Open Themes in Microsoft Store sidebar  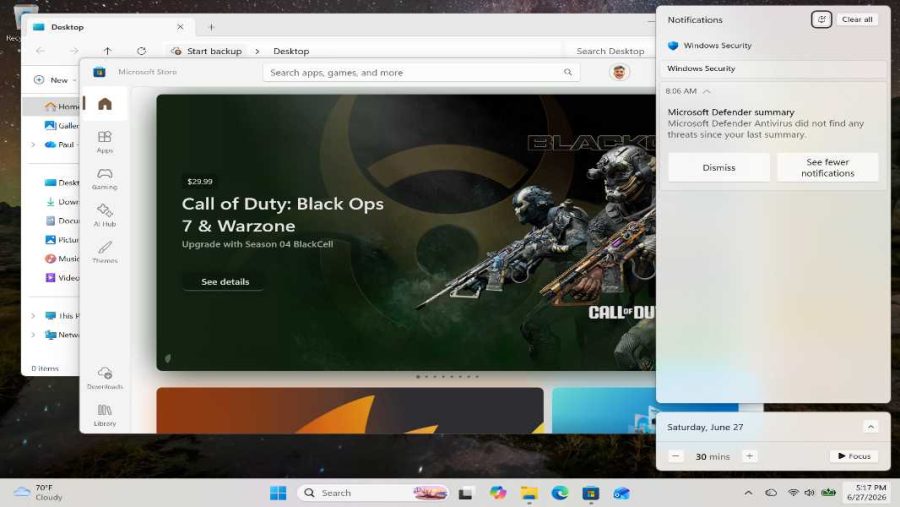(x=104, y=252)
